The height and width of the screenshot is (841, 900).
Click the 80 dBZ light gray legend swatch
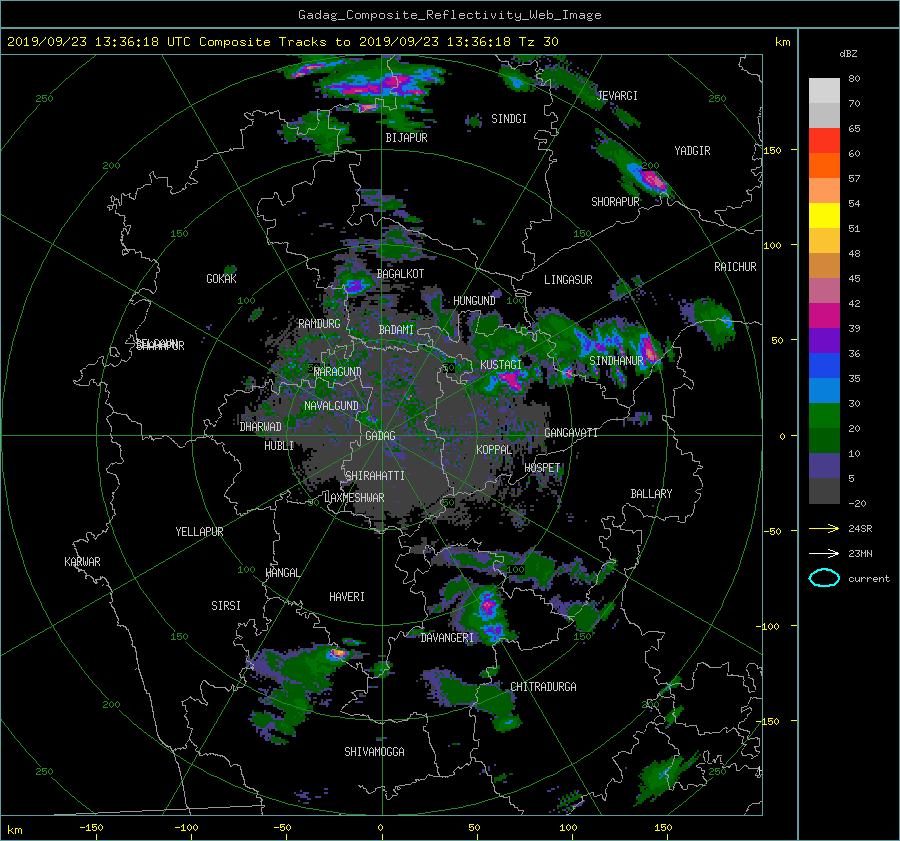pyautogui.click(x=824, y=91)
